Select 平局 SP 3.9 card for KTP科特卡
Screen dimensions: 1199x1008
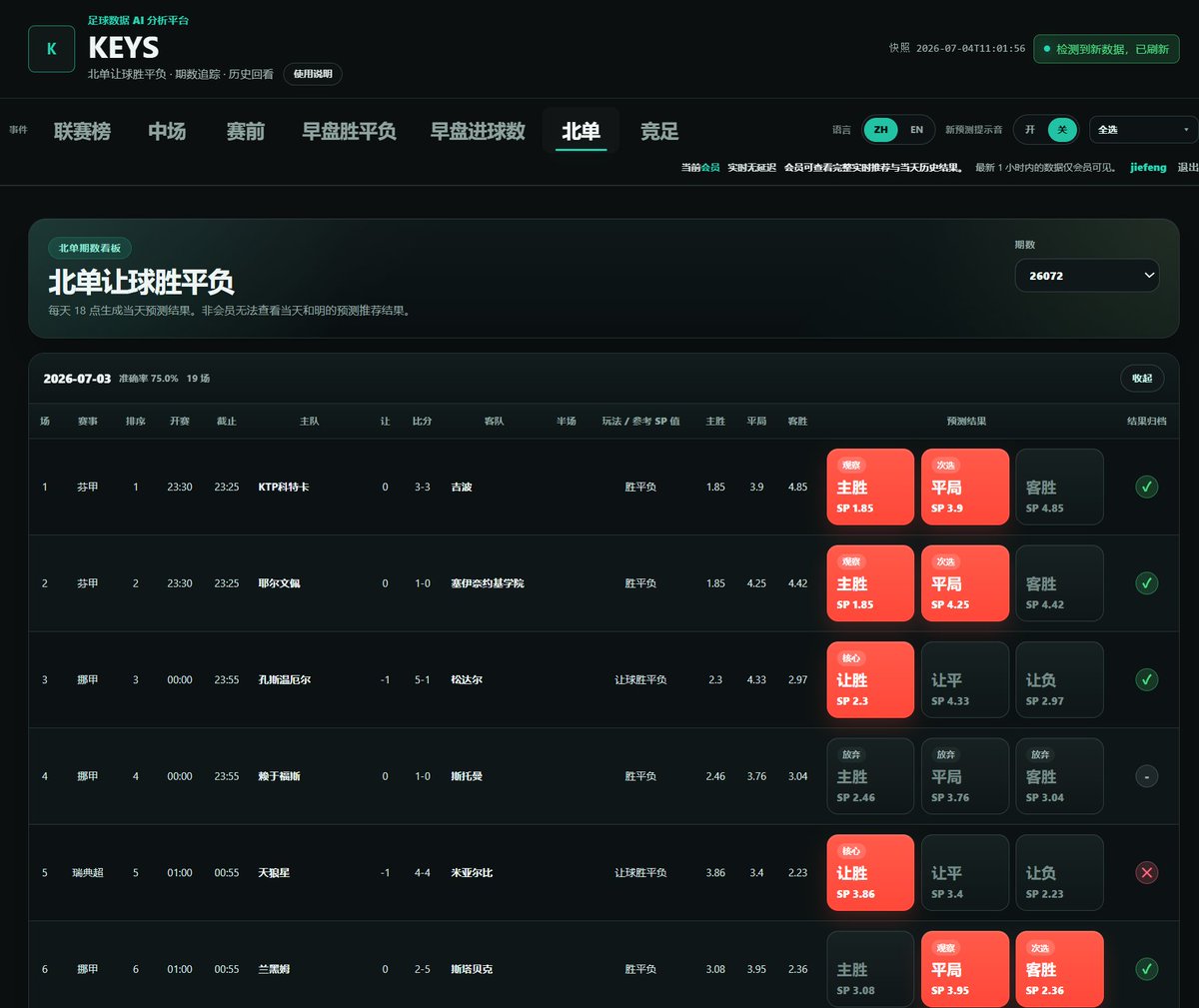pyautogui.click(x=965, y=487)
